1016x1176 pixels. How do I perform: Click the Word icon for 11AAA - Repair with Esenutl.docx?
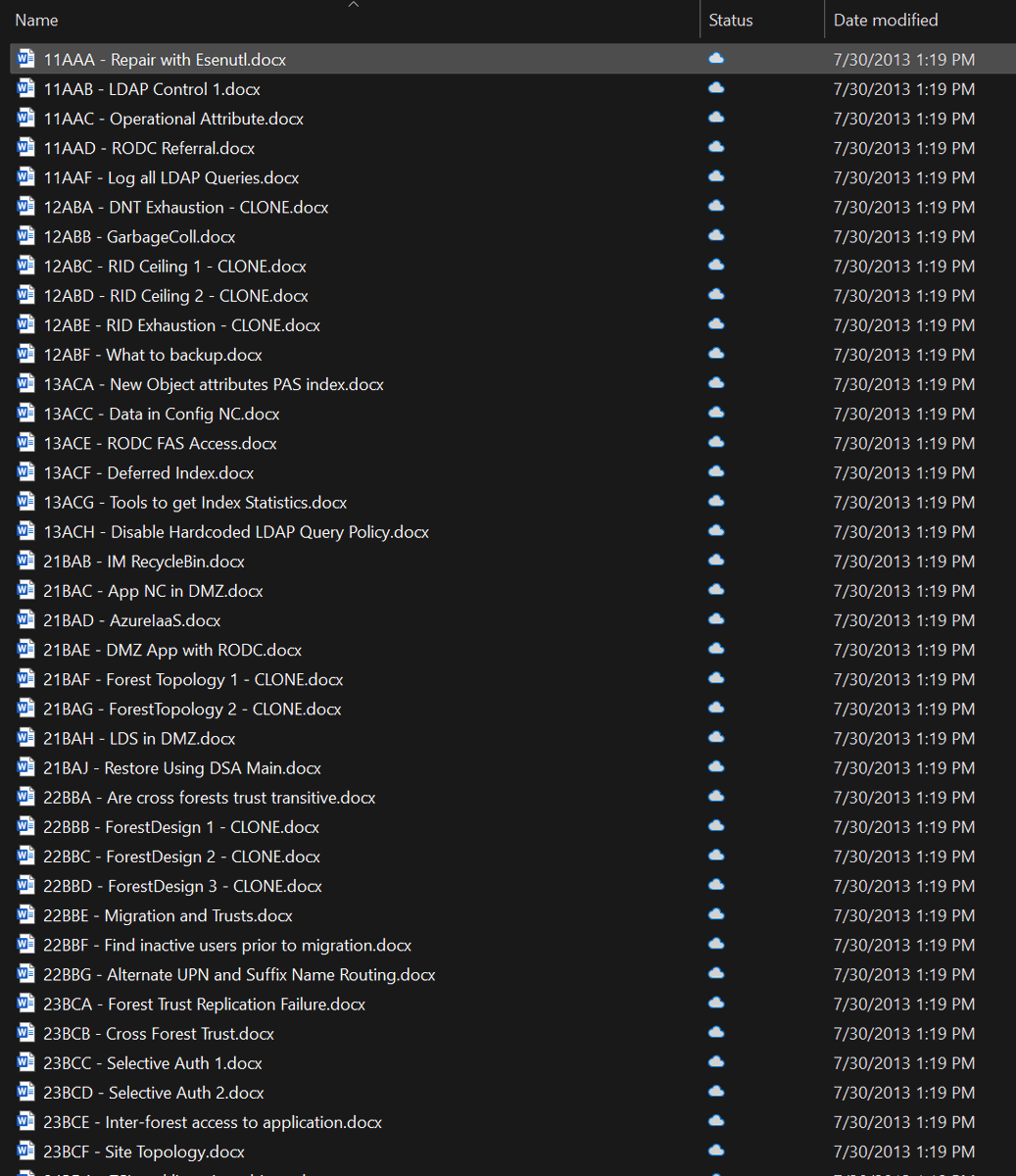(26, 59)
